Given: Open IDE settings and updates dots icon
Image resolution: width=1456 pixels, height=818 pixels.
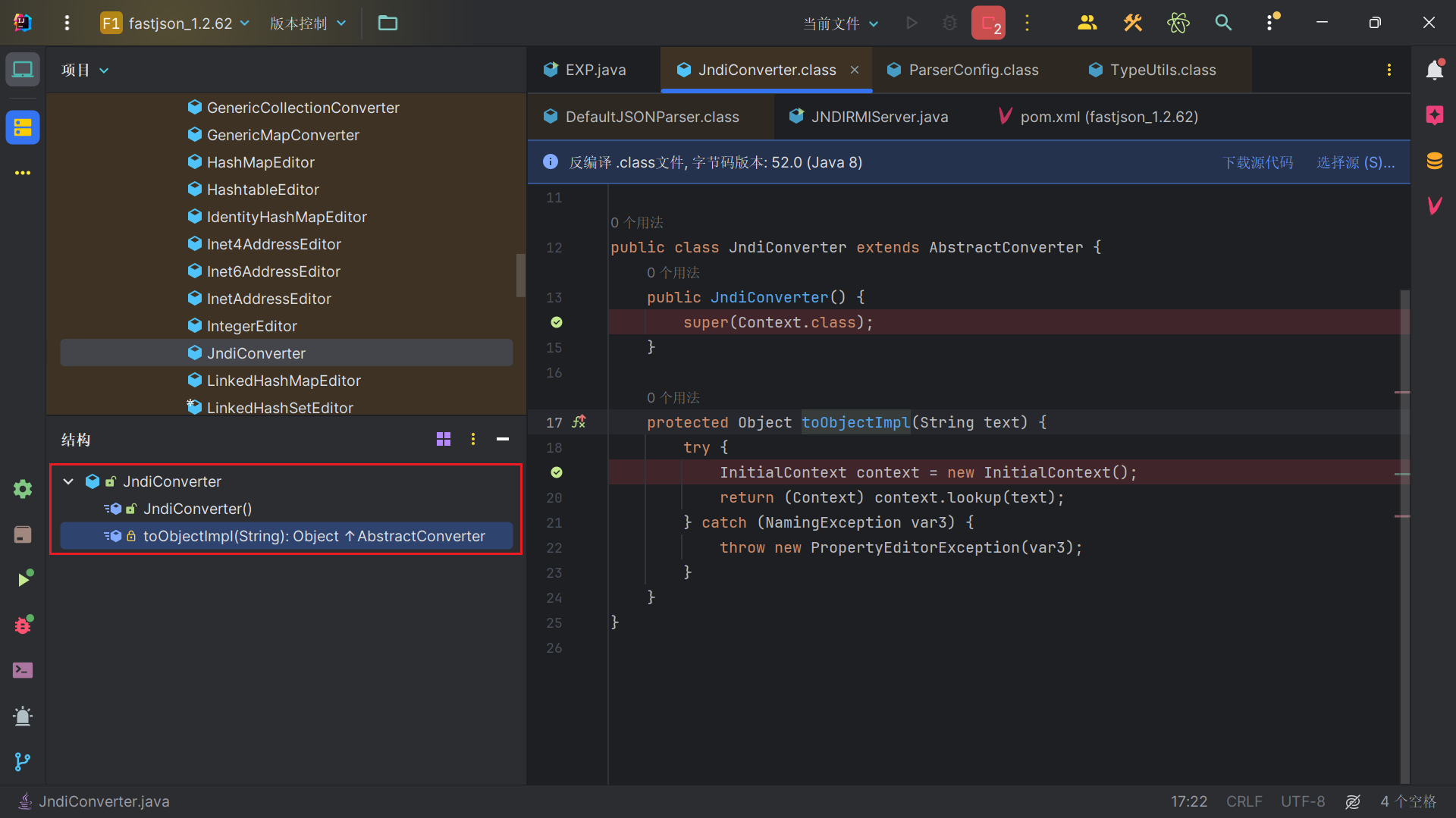Looking at the screenshot, I should (x=1271, y=23).
